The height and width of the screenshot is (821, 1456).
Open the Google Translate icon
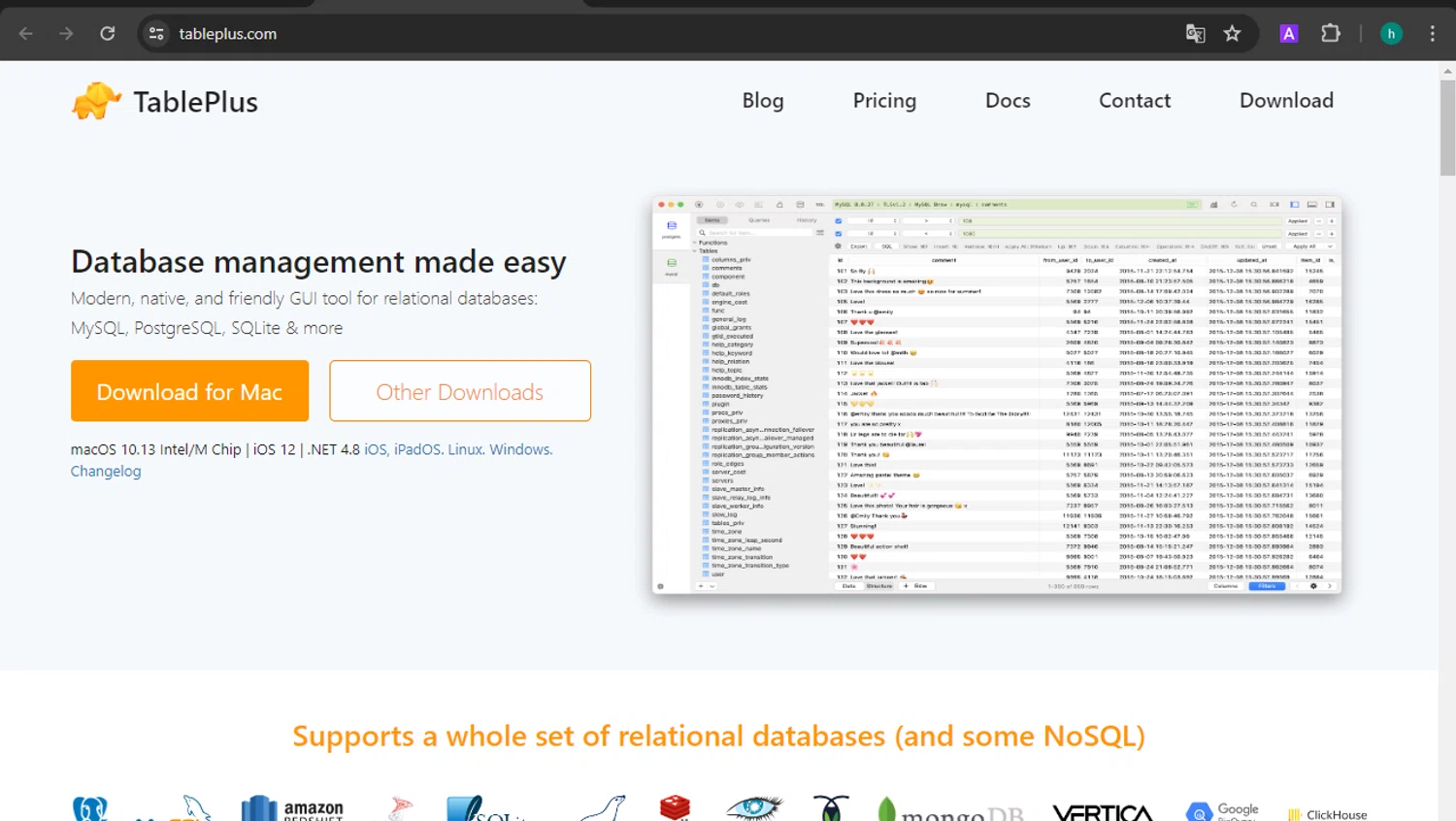click(1196, 33)
